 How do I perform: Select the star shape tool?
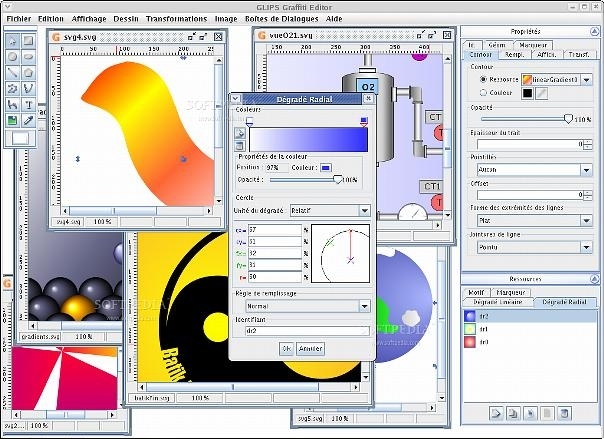(12, 89)
